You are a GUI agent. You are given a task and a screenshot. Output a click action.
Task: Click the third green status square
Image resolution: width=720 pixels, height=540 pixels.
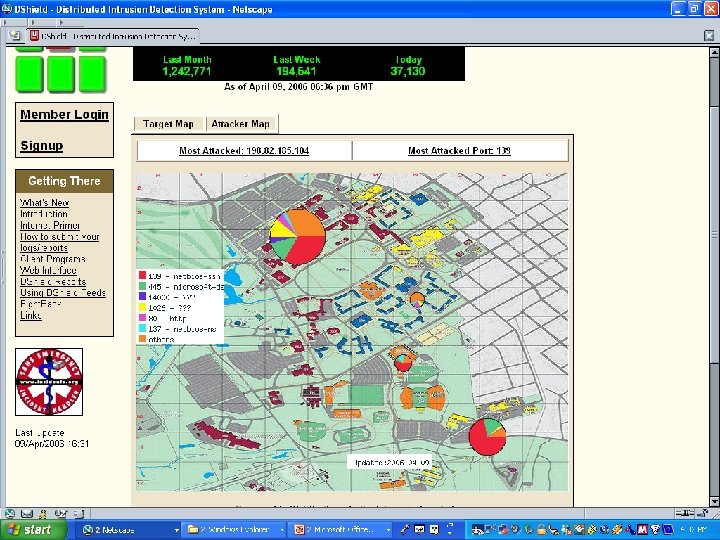tap(92, 74)
